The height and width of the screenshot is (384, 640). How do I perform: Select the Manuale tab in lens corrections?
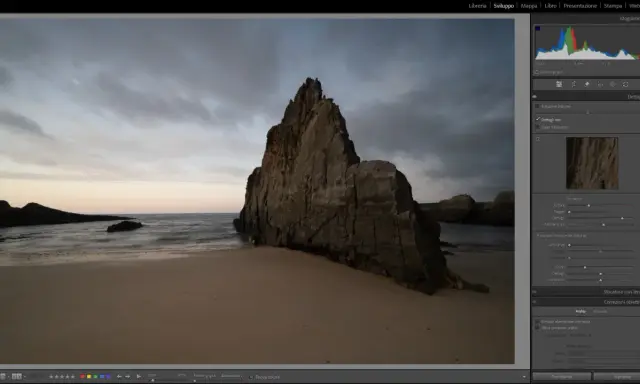point(600,311)
